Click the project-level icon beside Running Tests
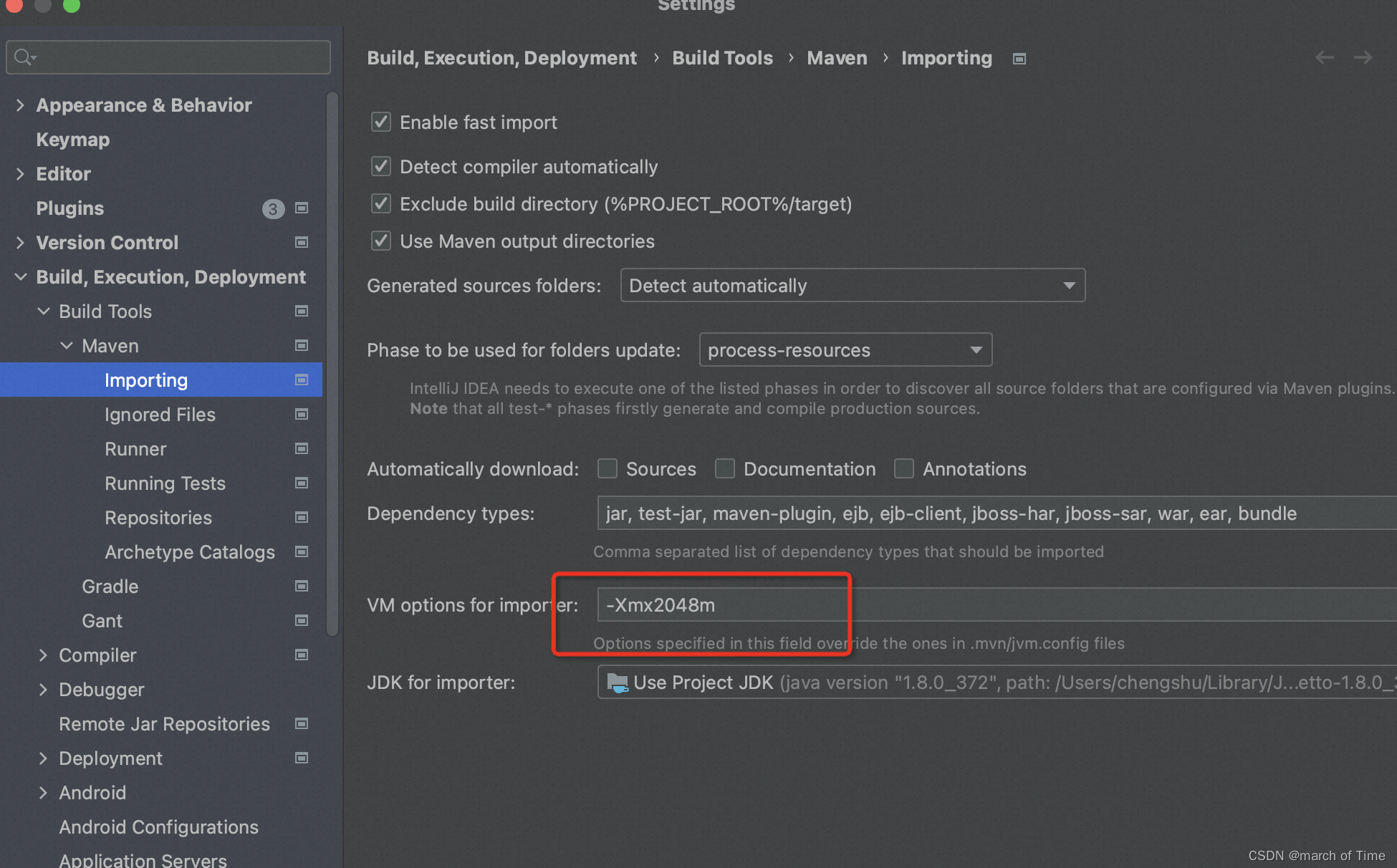This screenshot has height=868, width=1397. pyautogui.click(x=302, y=483)
